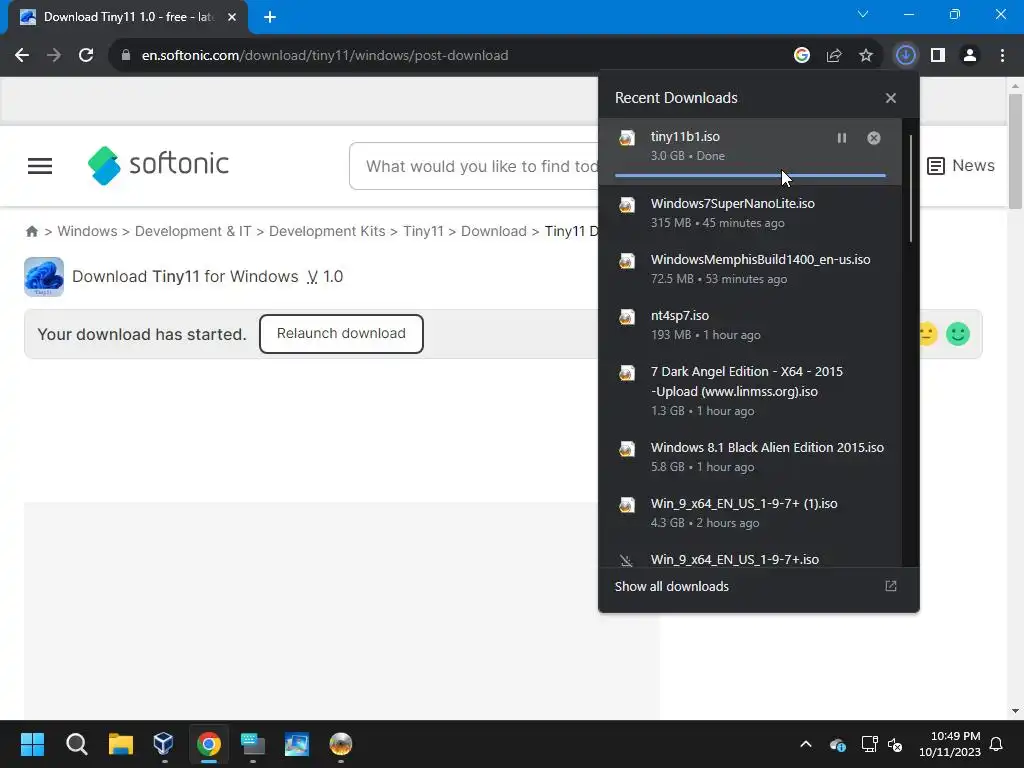The width and height of the screenshot is (1024, 768).
Task: Go to Download breadcrumb
Action: (494, 231)
